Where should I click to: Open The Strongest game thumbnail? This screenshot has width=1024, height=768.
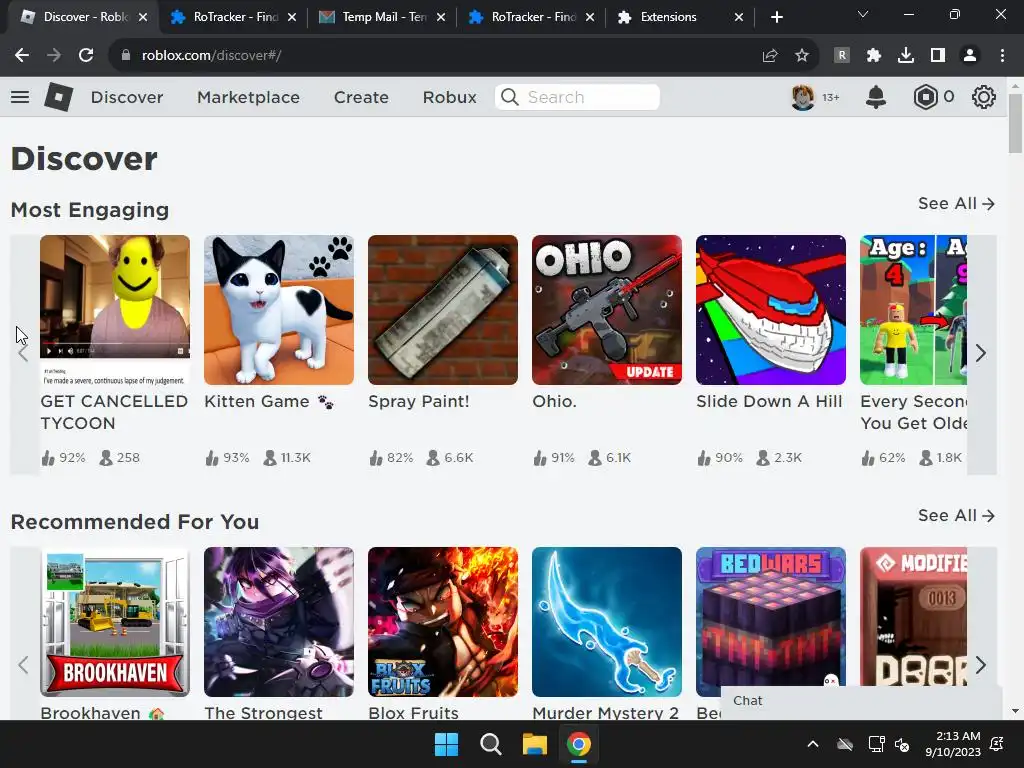279,622
